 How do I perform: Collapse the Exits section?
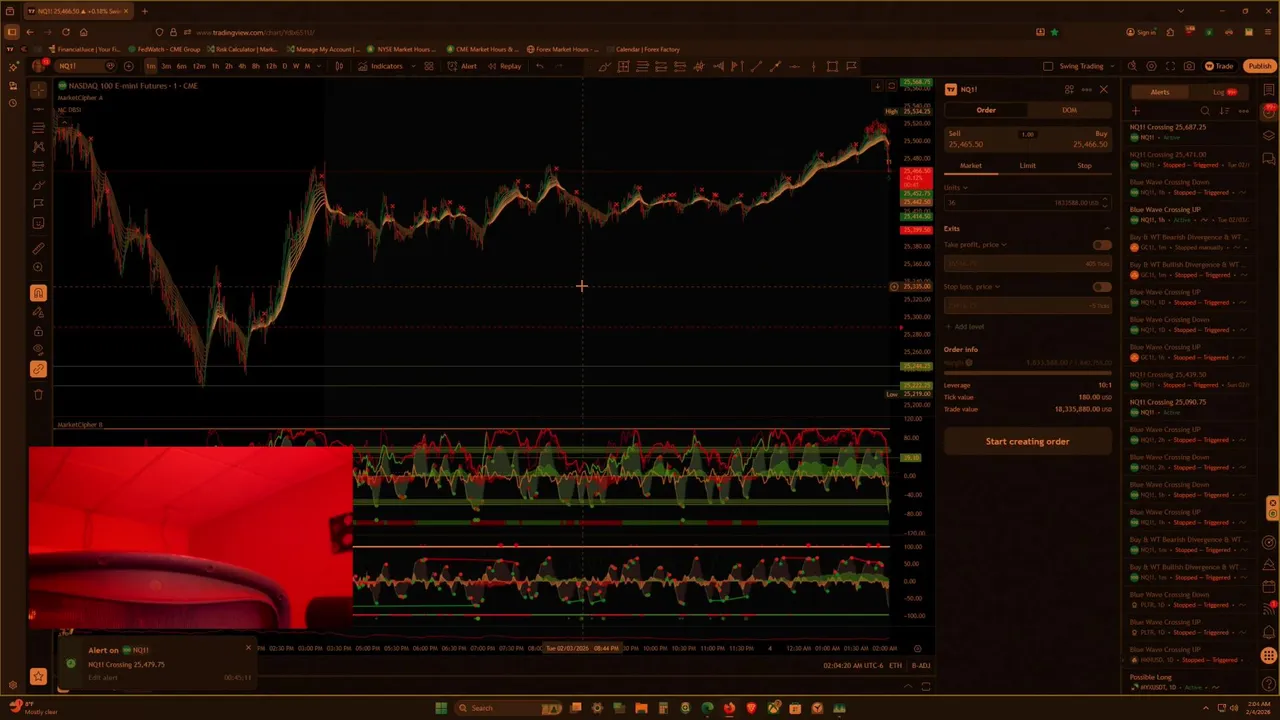coord(1105,229)
